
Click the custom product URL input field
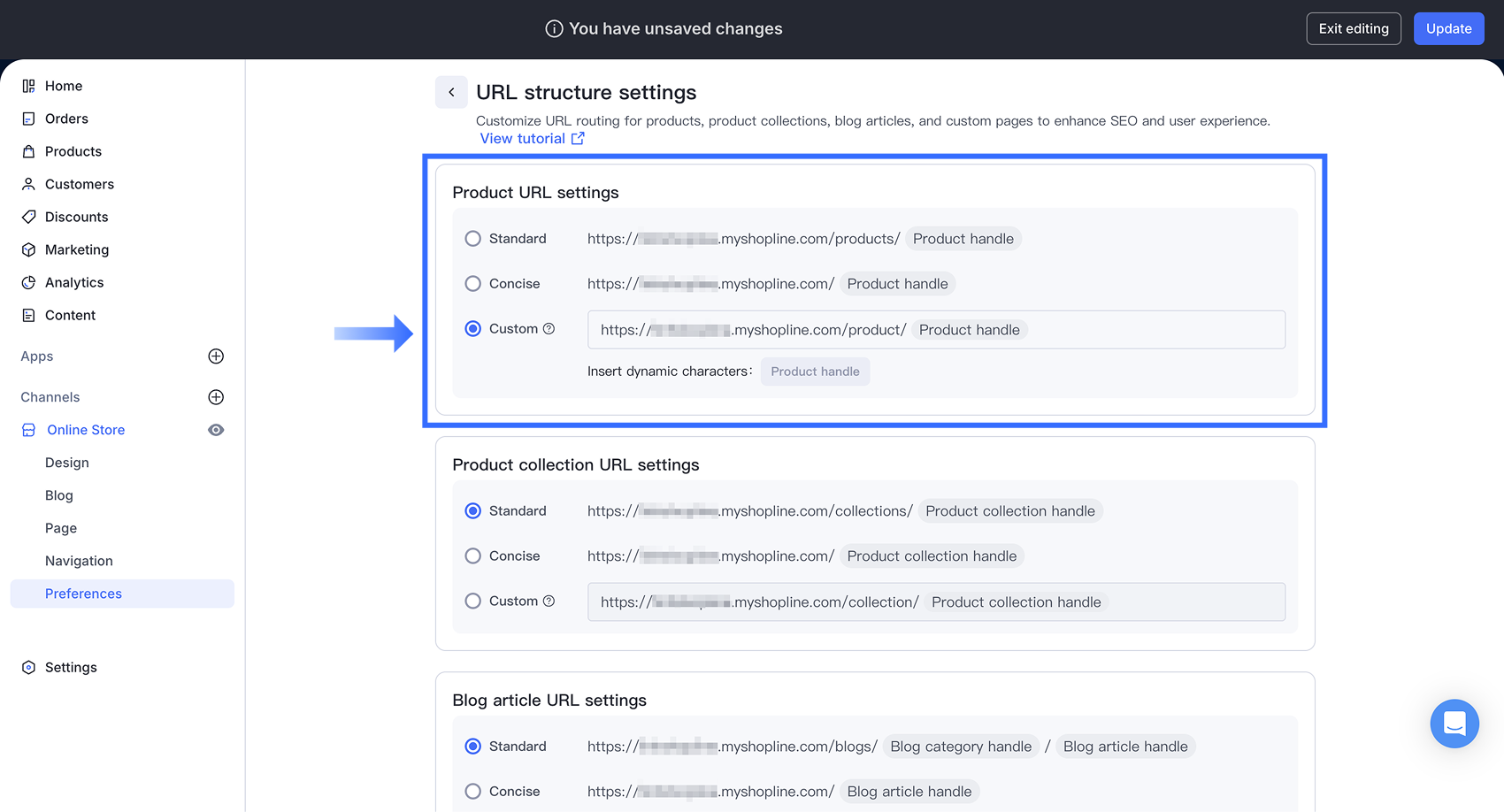(1150, 330)
